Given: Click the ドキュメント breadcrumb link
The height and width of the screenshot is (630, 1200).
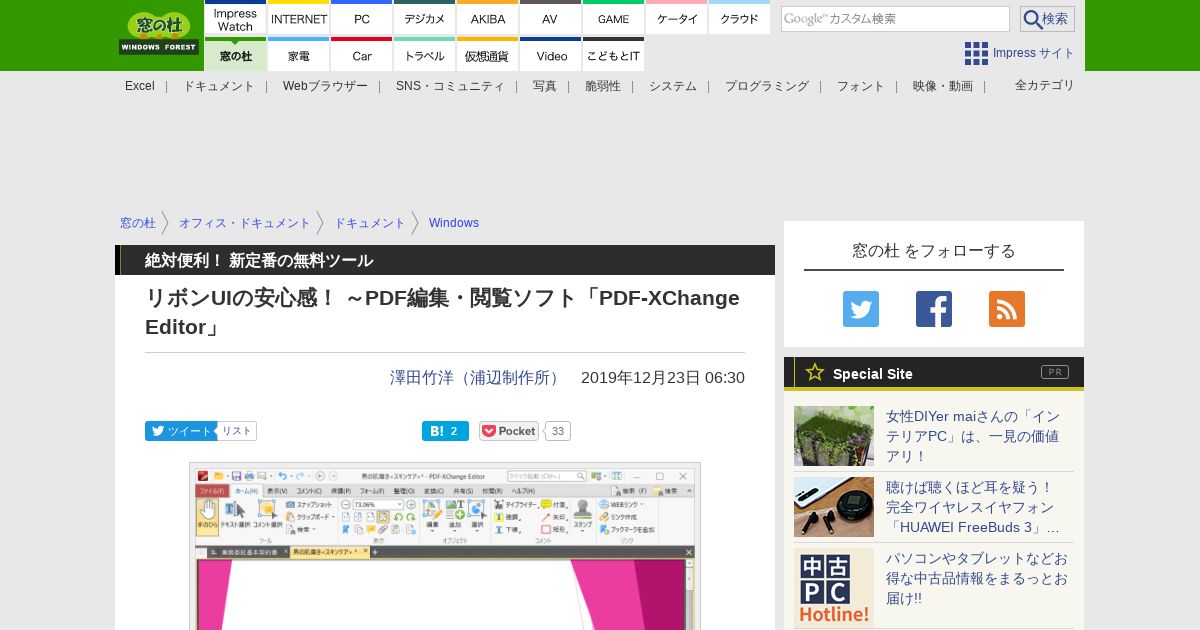Looking at the screenshot, I should (370, 223).
